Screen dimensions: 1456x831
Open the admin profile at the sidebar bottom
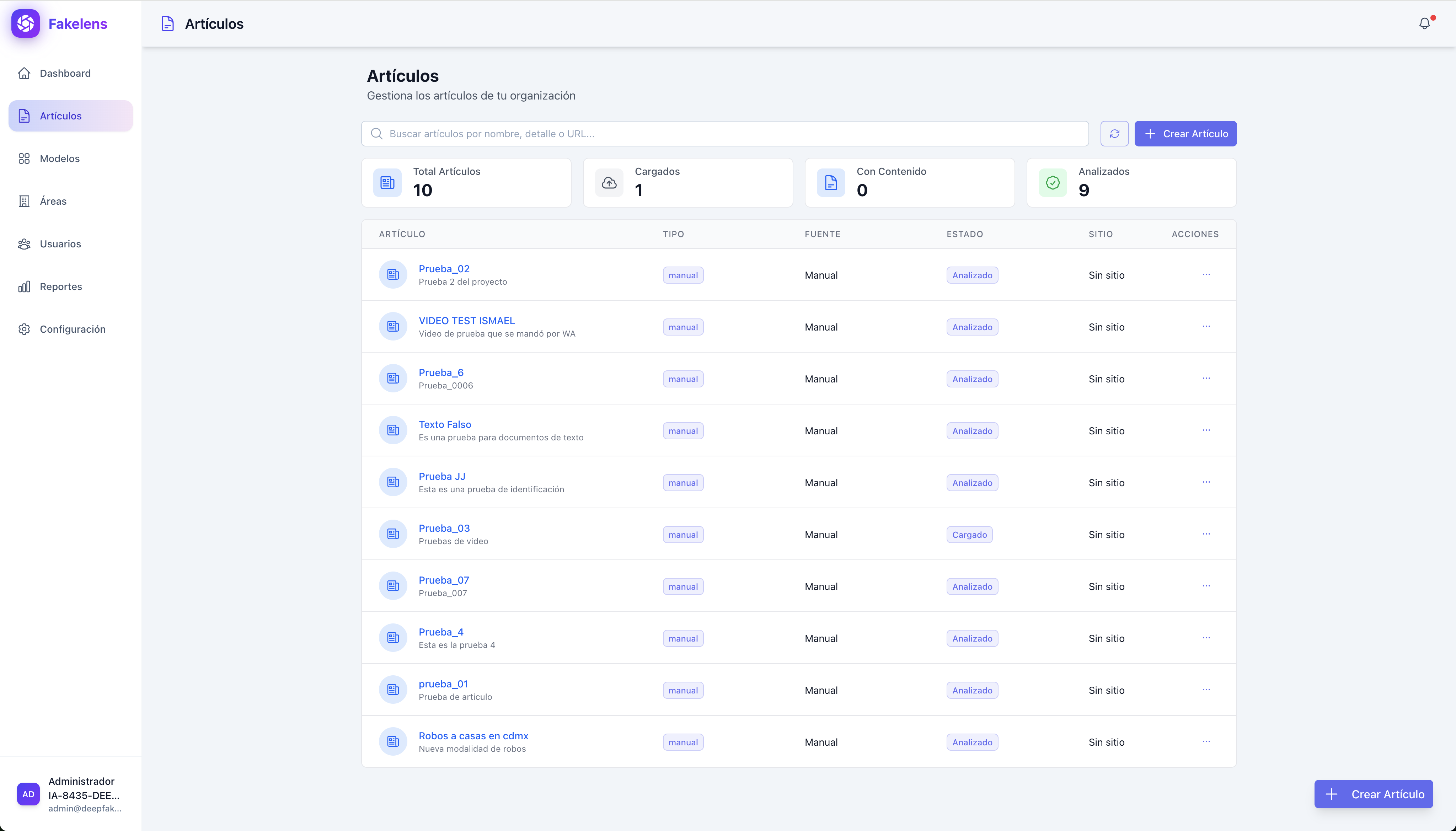[71, 794]
